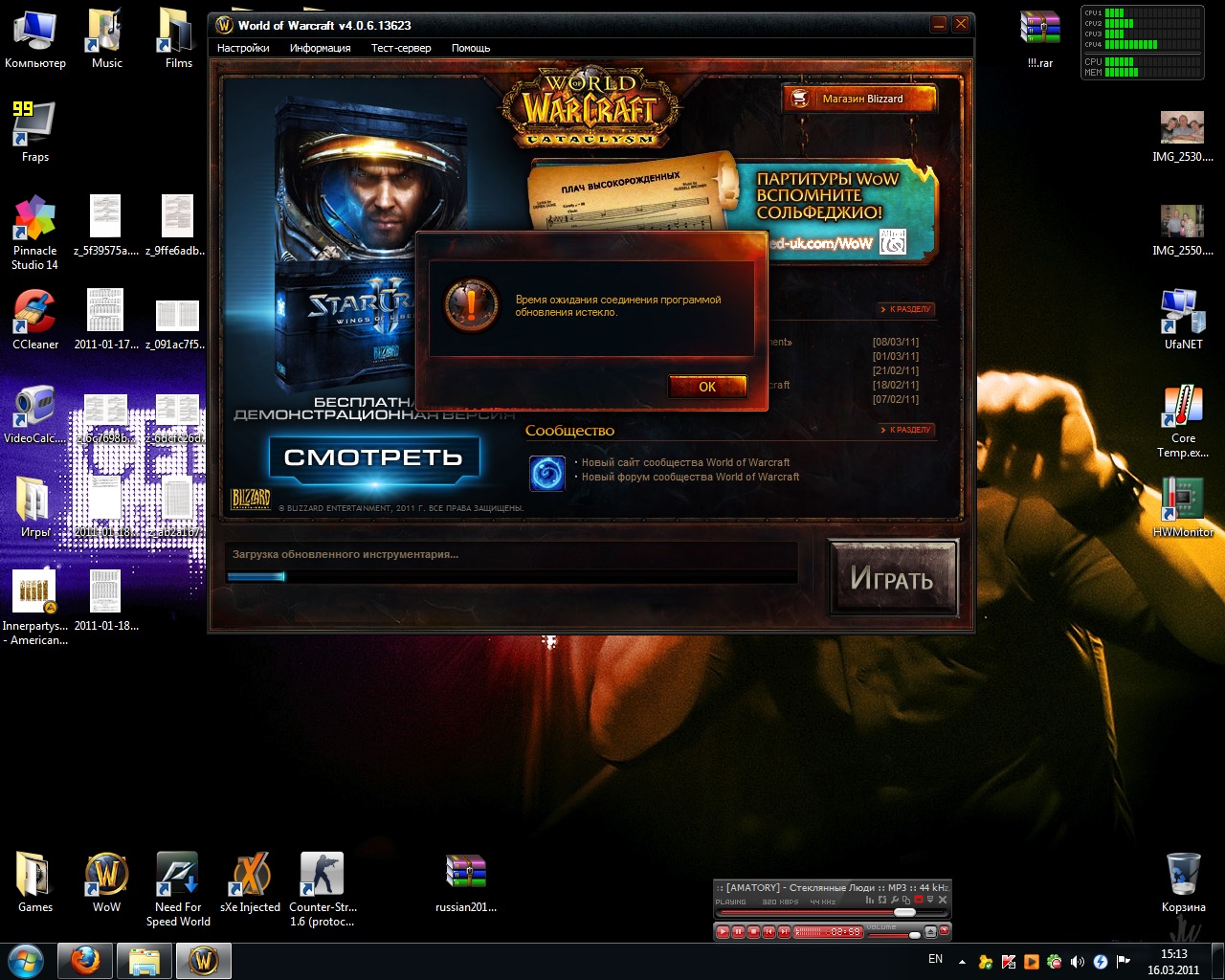This screenshot has height=980, width=1225.
Task: Click the Windows Start button
Action: [26, 961]
